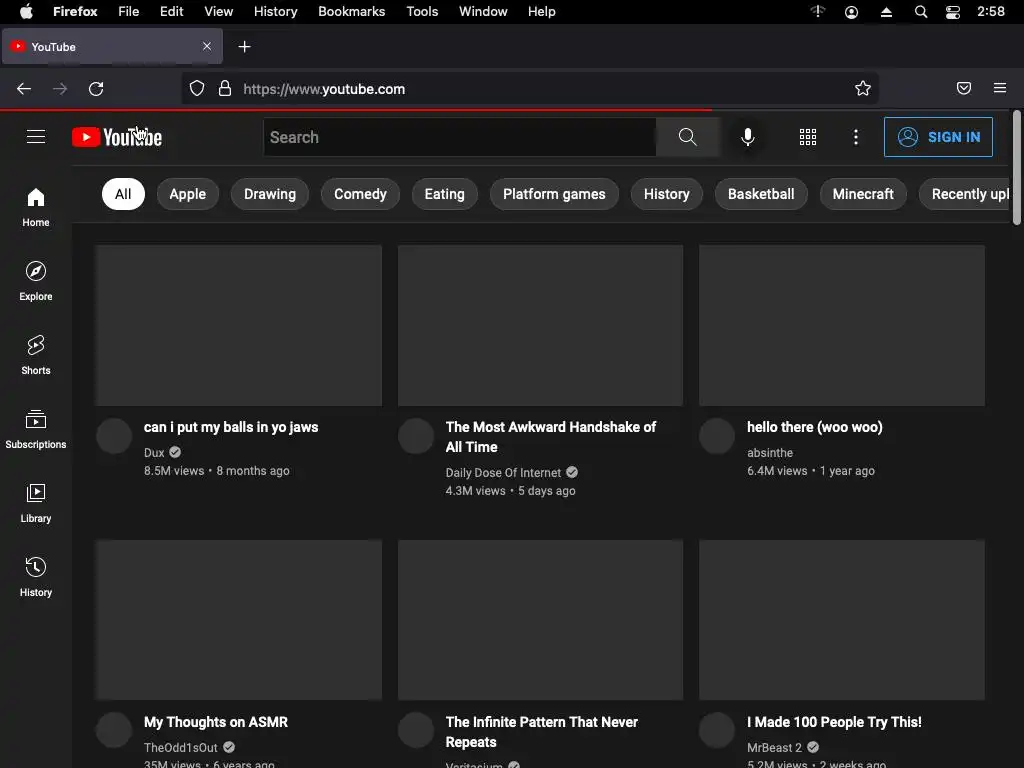Image resolution: width=1024 pixels, height=768 pixels.
Task: Open History in the sidebar
Action: (x=36, y=577)
